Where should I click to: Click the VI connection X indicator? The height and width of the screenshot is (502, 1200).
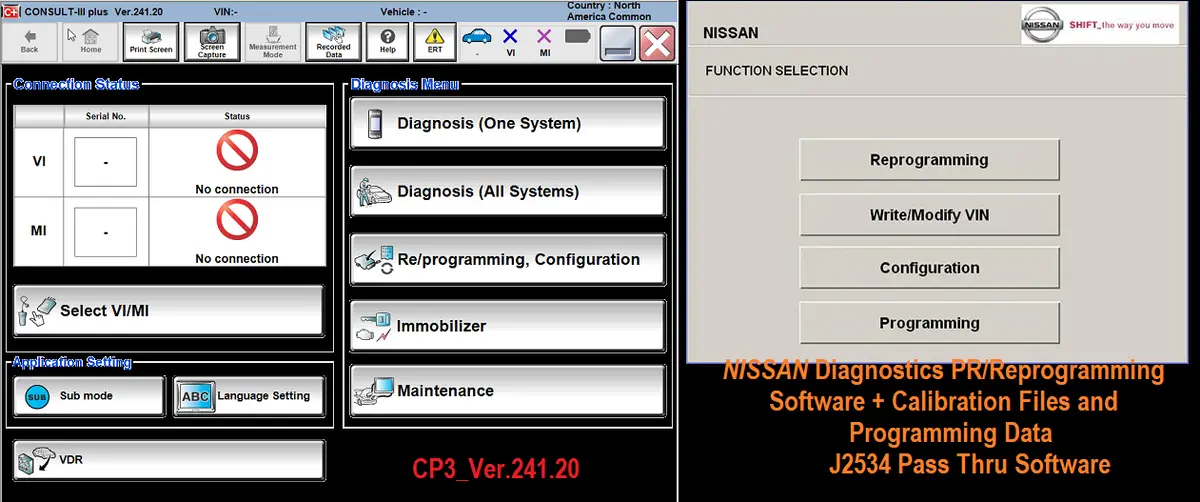coord(510,39)
